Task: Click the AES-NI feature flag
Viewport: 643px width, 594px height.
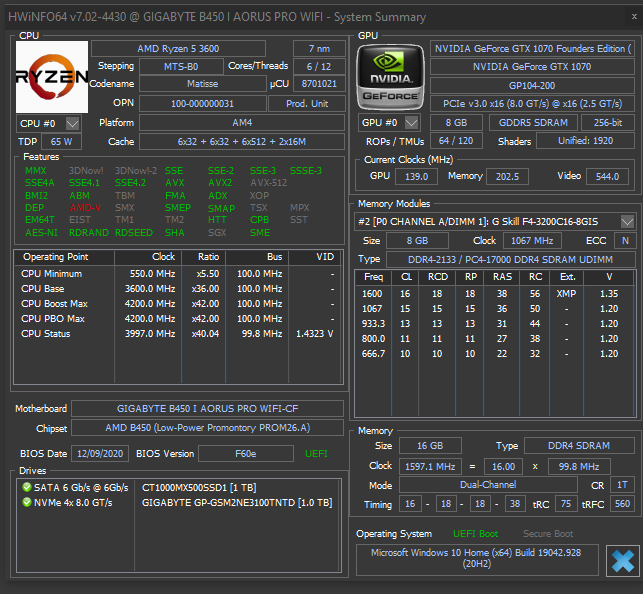Action: click(x=41, y=233)
